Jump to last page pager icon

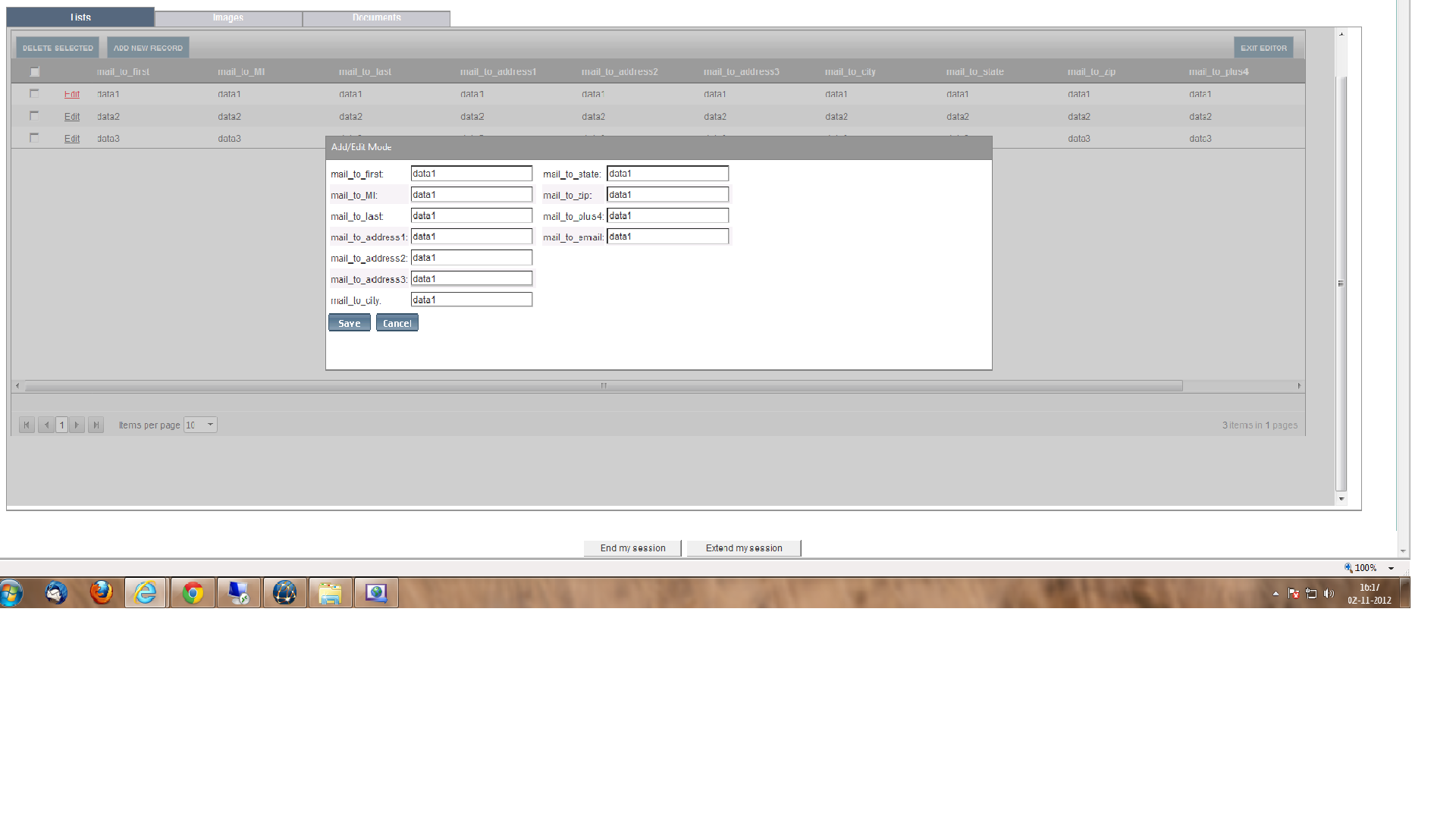click(x=96, y=425)
